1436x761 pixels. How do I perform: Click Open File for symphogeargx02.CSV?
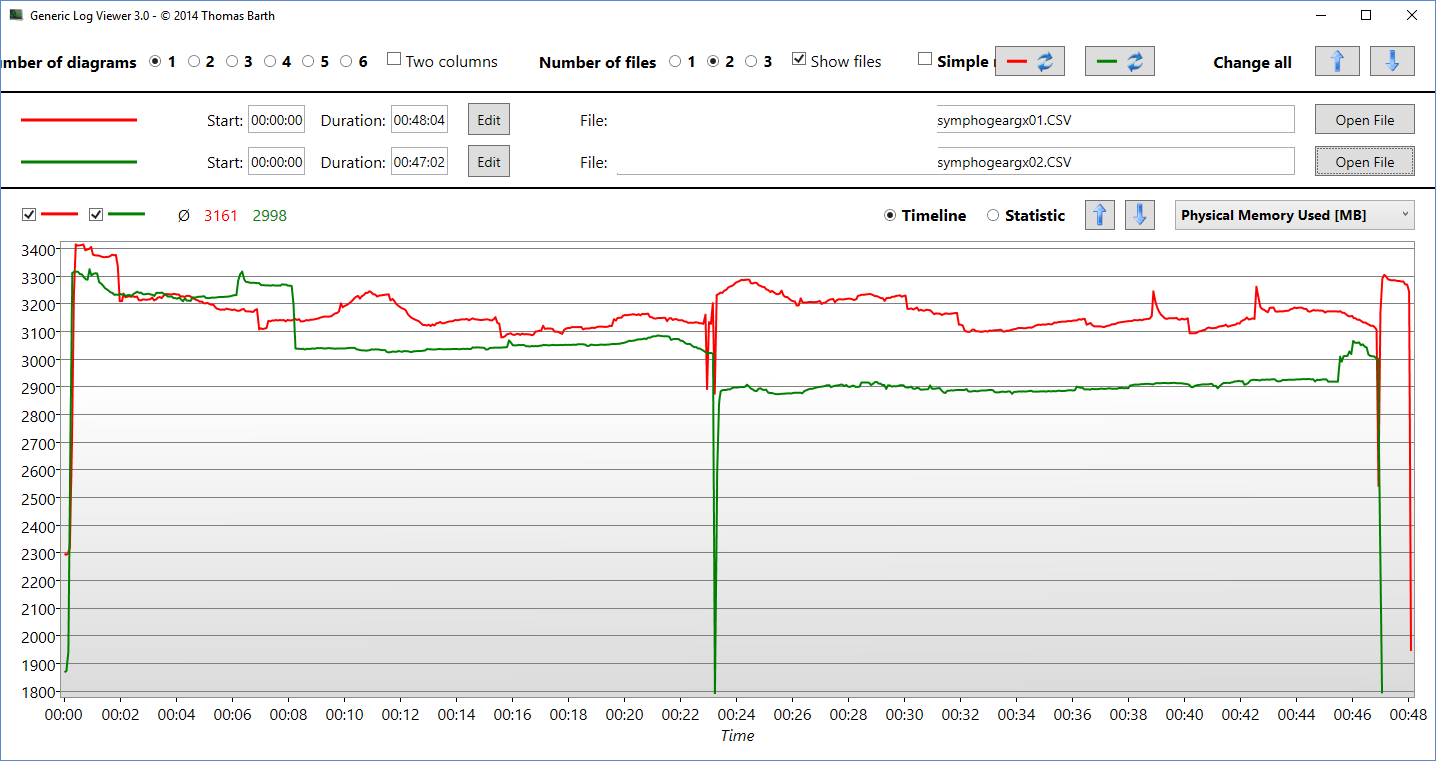[1364, 162]
